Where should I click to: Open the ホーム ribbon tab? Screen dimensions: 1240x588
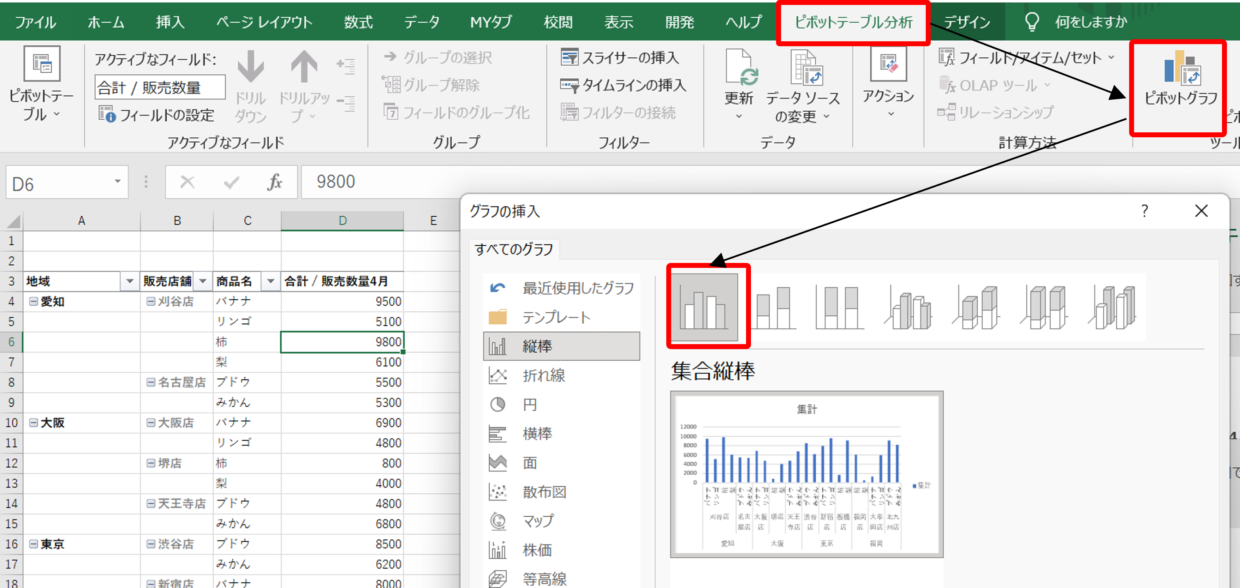pos(106,22)
